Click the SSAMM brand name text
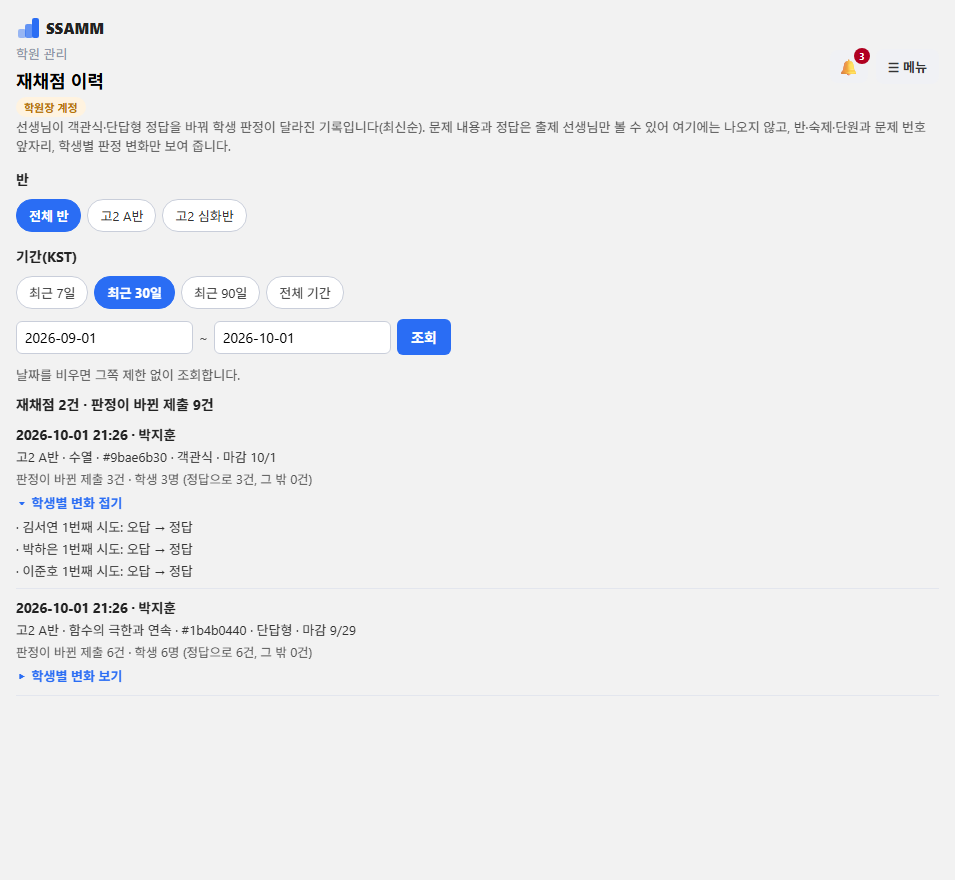The image size is (955, 880). pos(75,29)
